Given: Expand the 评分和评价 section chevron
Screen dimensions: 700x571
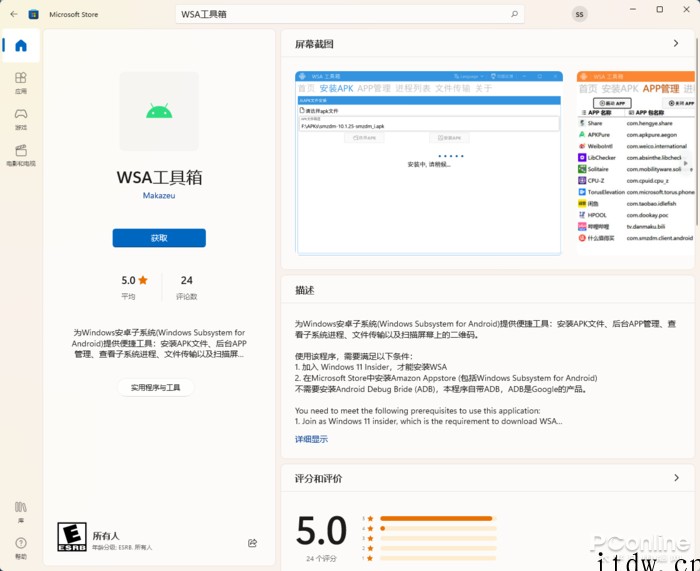Looking at the screenshot, I should tap(676, 478).
